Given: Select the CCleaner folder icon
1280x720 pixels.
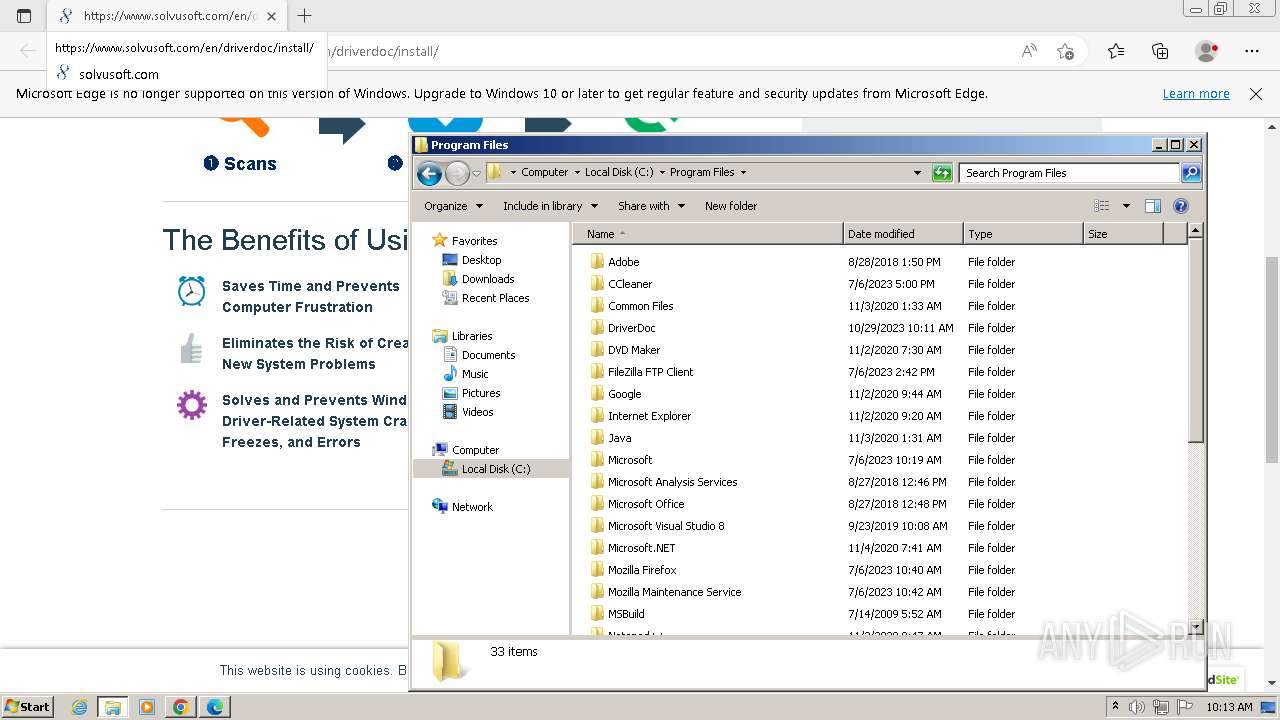Looking at the screenshot, I should pyautogui.click(x=597, y=284).
